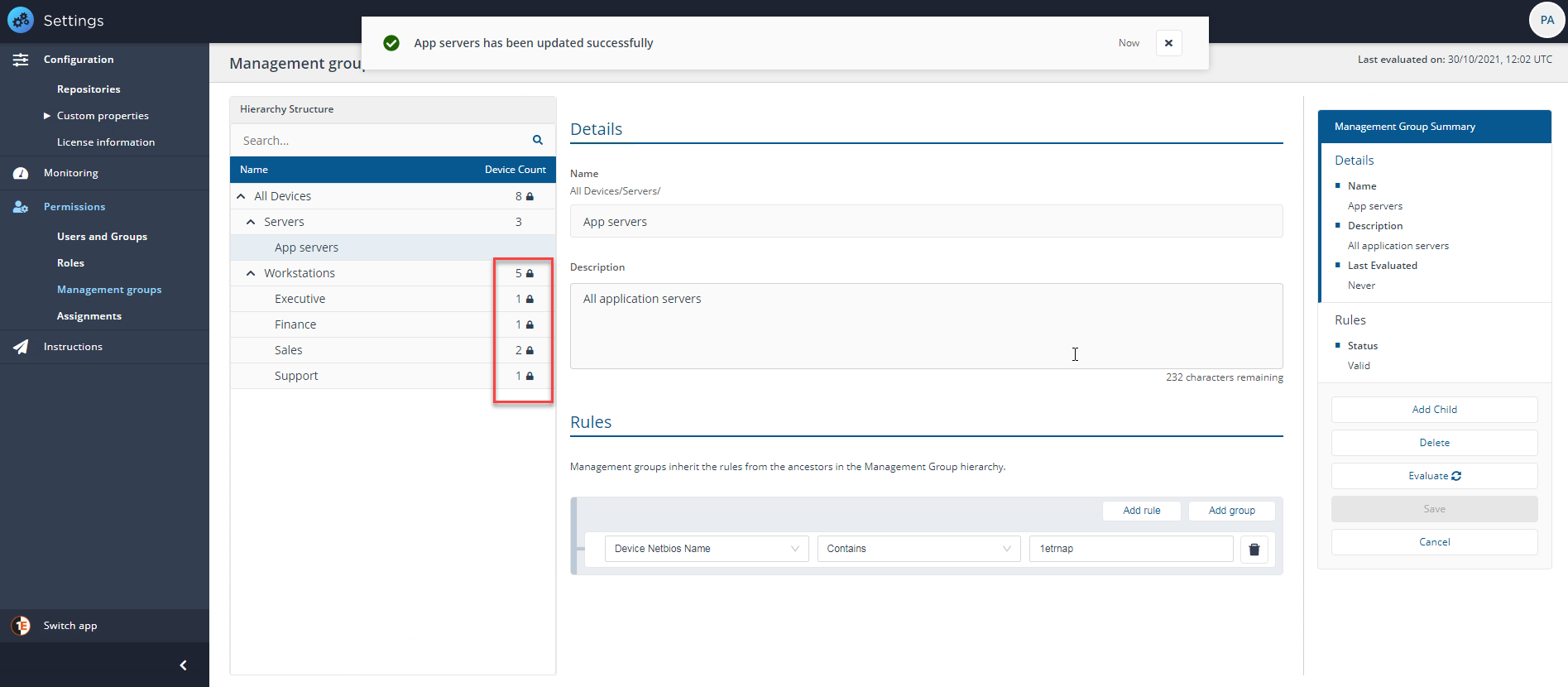Click lock icon on Workstations row
Screen dimensions: 1568x687
[530, 273]
